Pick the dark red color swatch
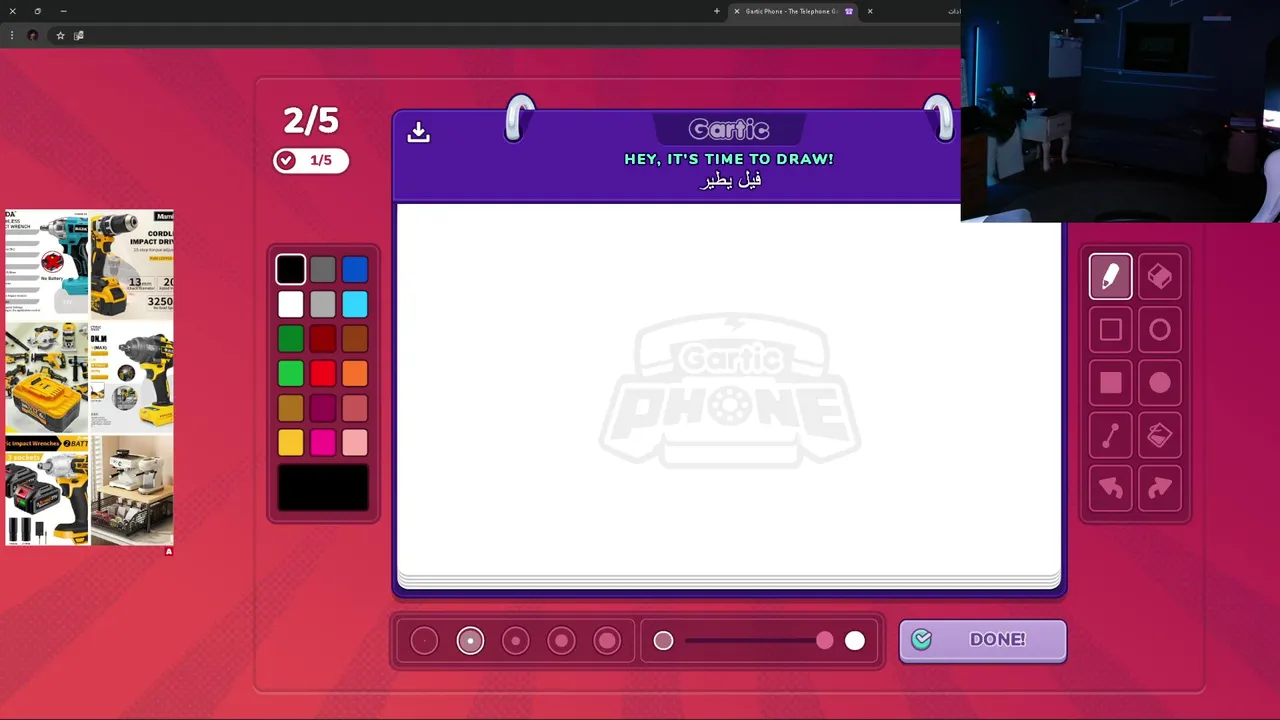 pyautogui.click(x=323, y=339)
